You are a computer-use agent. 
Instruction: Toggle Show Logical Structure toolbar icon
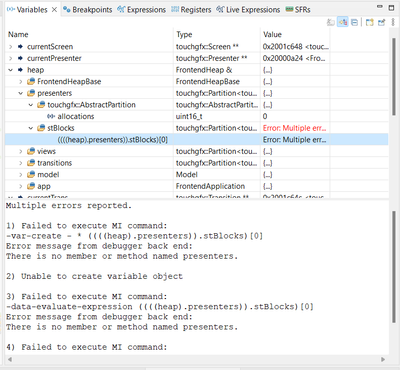[343, 22]
